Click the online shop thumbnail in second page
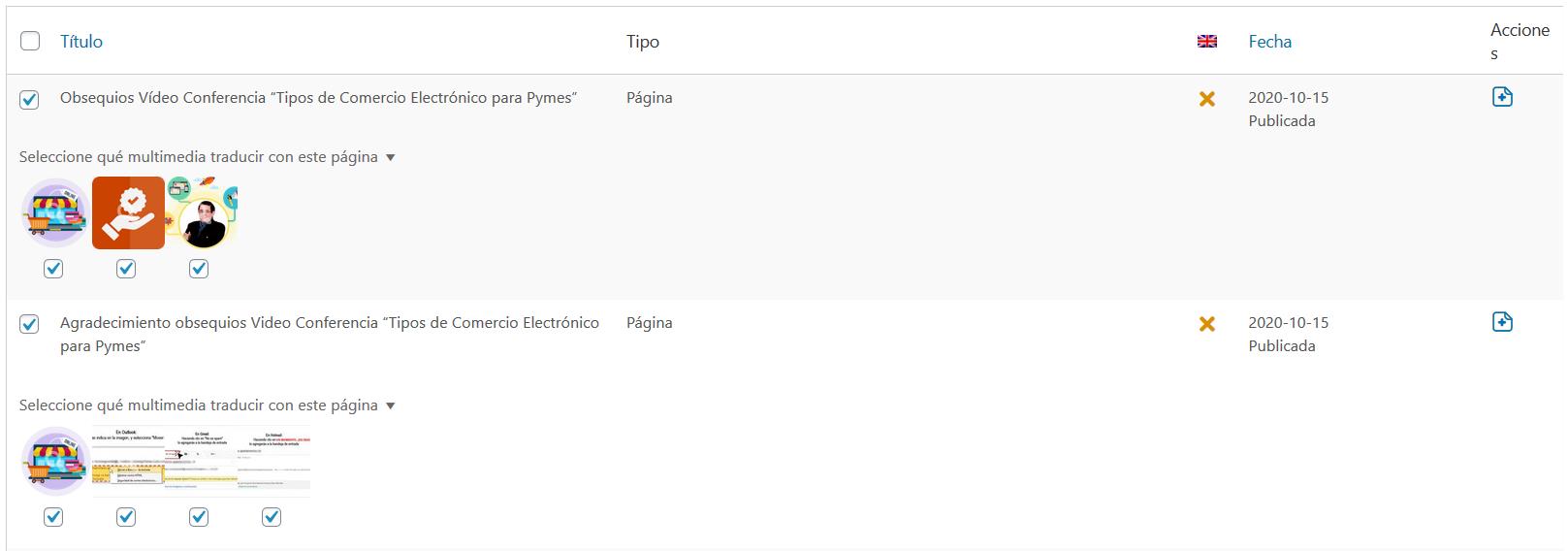 (x=54, y=461)
